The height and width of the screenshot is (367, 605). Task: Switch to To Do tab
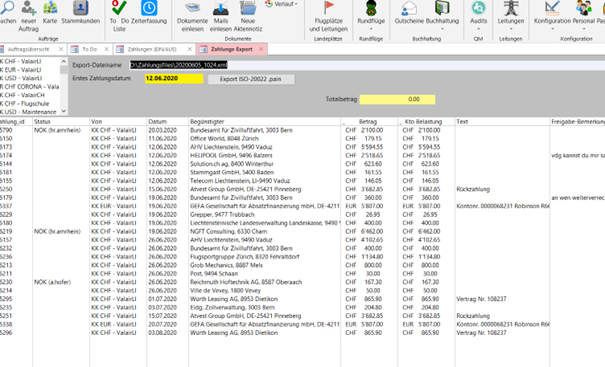tap(90, 49)
